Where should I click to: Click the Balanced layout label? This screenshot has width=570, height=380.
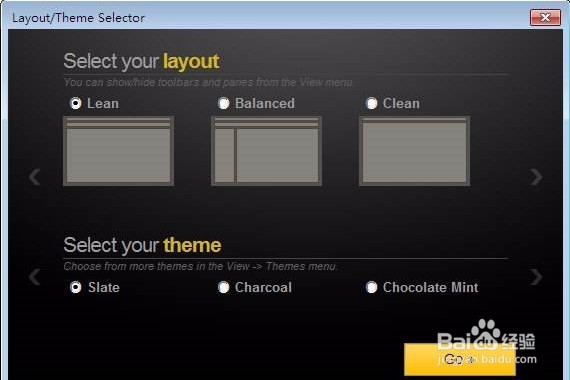265,104
